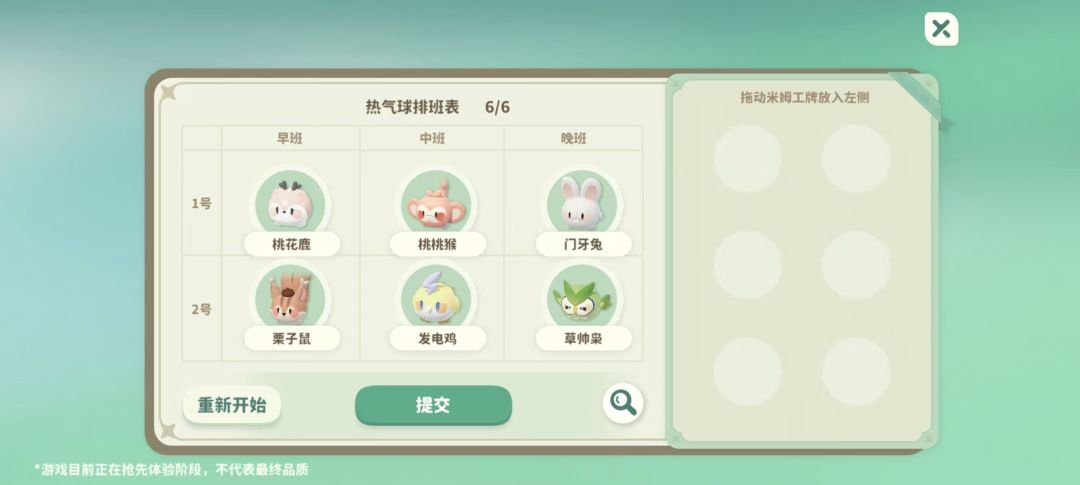Click the 早班 column header
Screen dimensions: 1080x485
[x=290, y=138]
